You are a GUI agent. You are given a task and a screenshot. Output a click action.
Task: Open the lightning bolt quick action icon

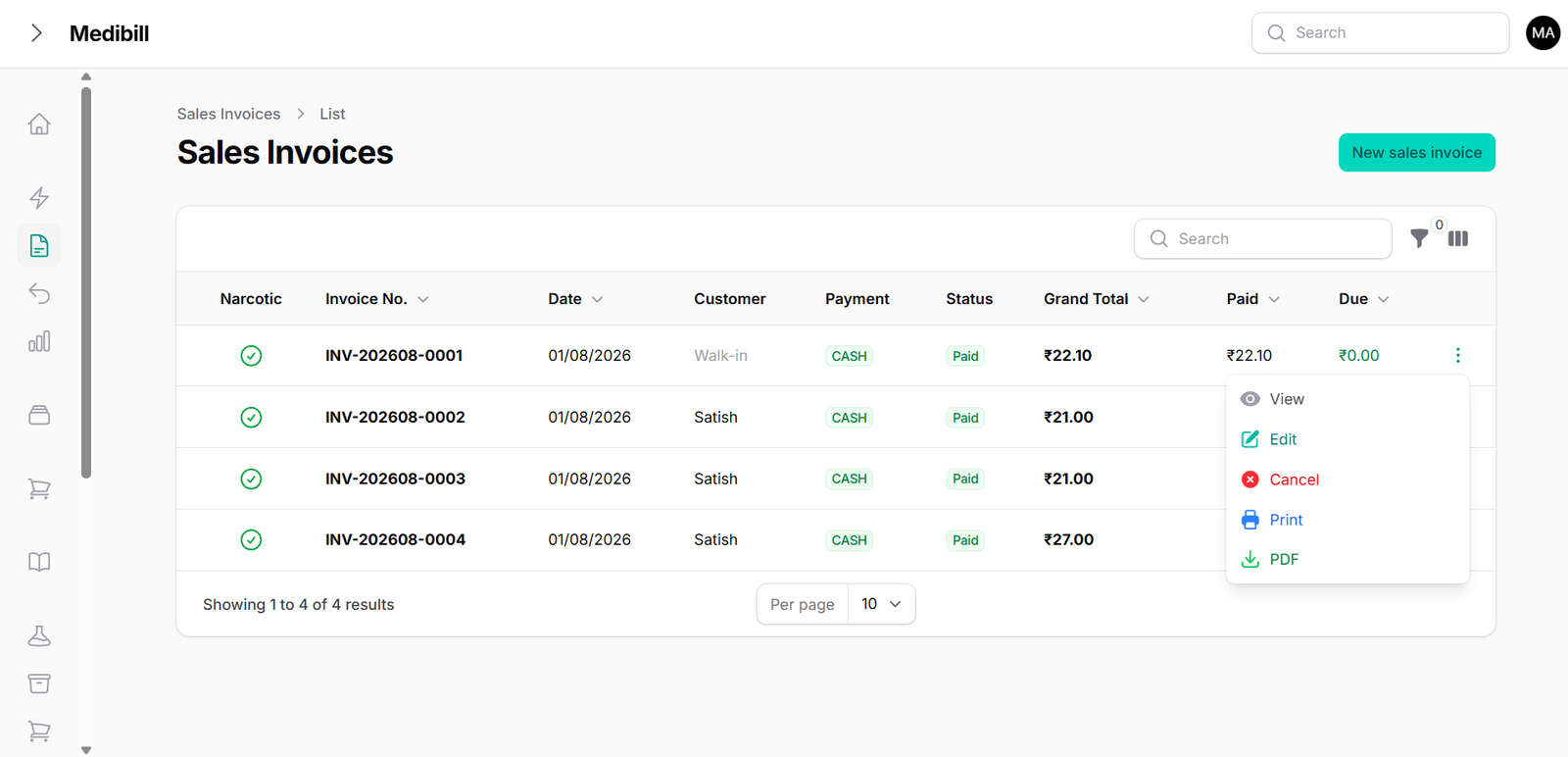pos(39,198)
